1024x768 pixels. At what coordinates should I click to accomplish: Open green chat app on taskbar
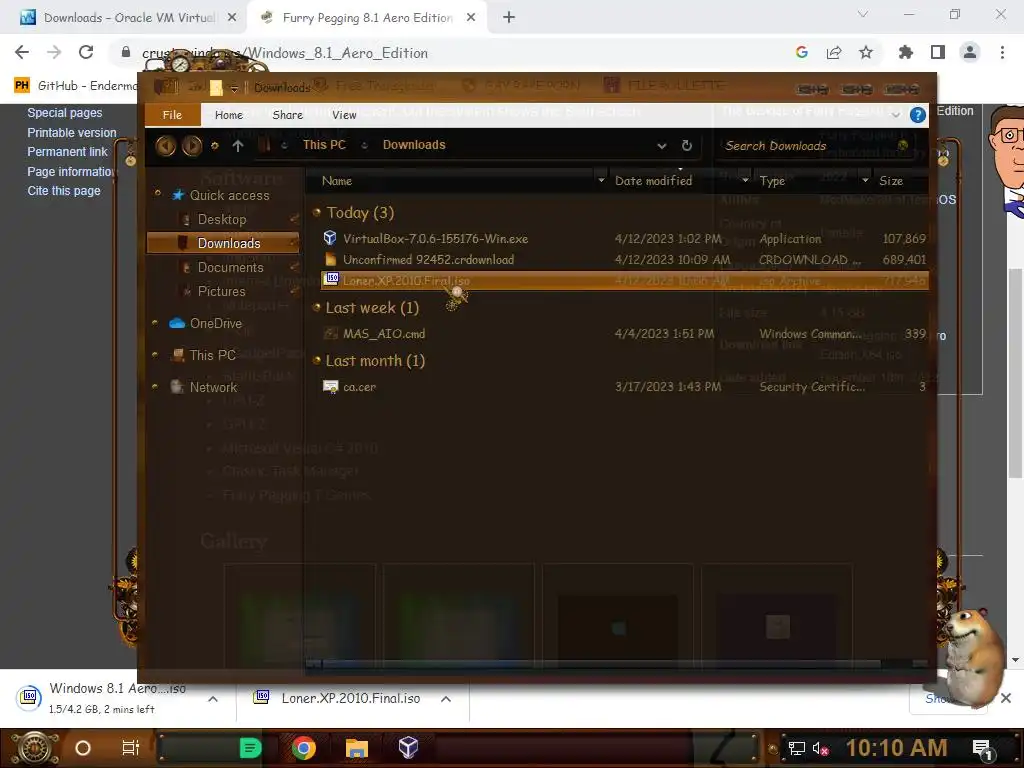(250, 748)
